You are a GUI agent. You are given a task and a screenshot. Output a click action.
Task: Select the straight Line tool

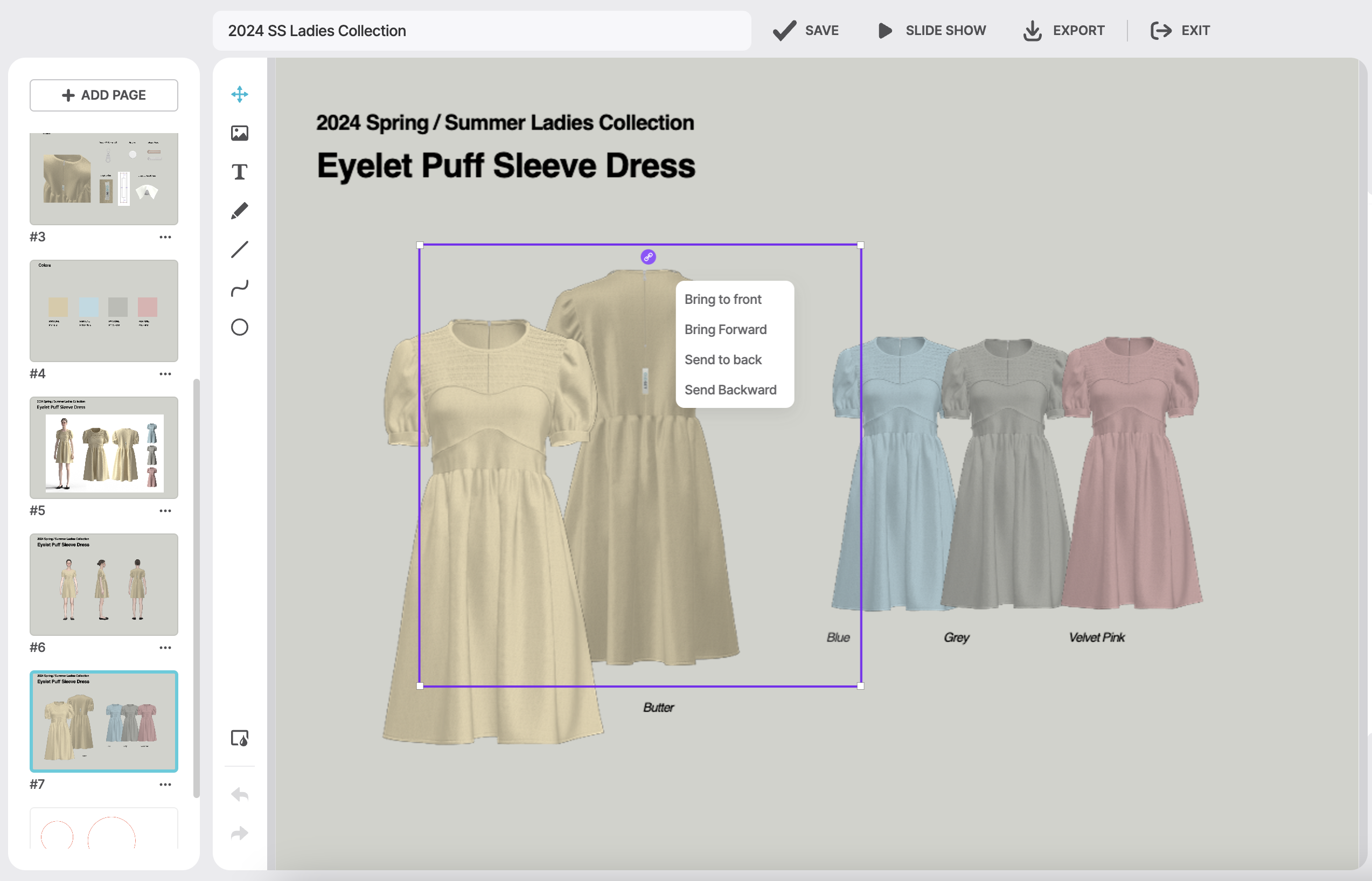pos(240,249)
